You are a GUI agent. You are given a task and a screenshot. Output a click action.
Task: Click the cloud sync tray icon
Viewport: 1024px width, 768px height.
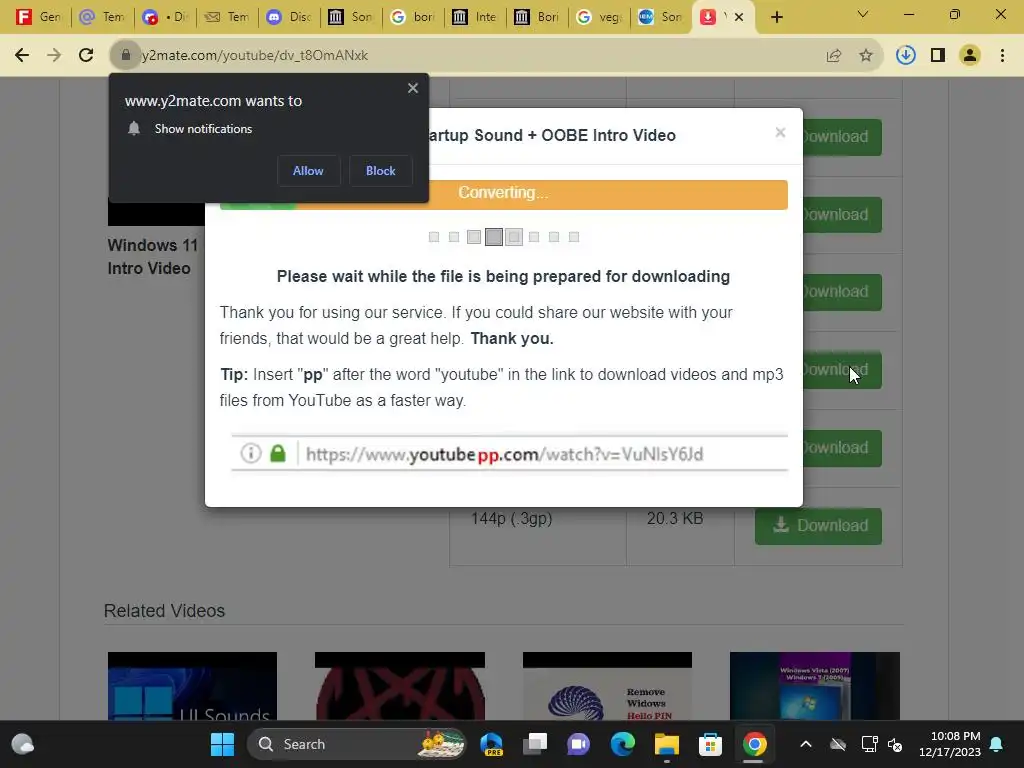point(838,744)
